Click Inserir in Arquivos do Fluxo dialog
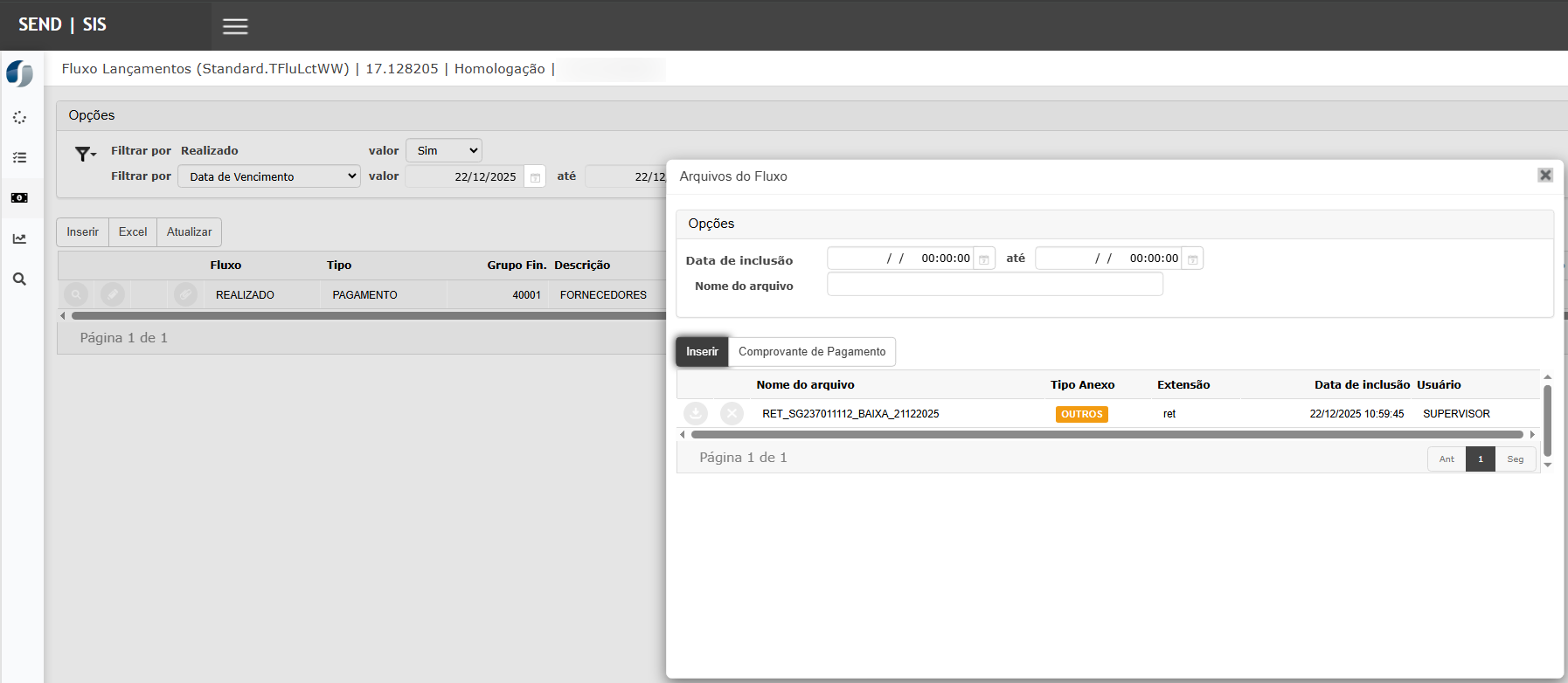Viewport: 1568px width, 683px height. [x=702, y=352]
